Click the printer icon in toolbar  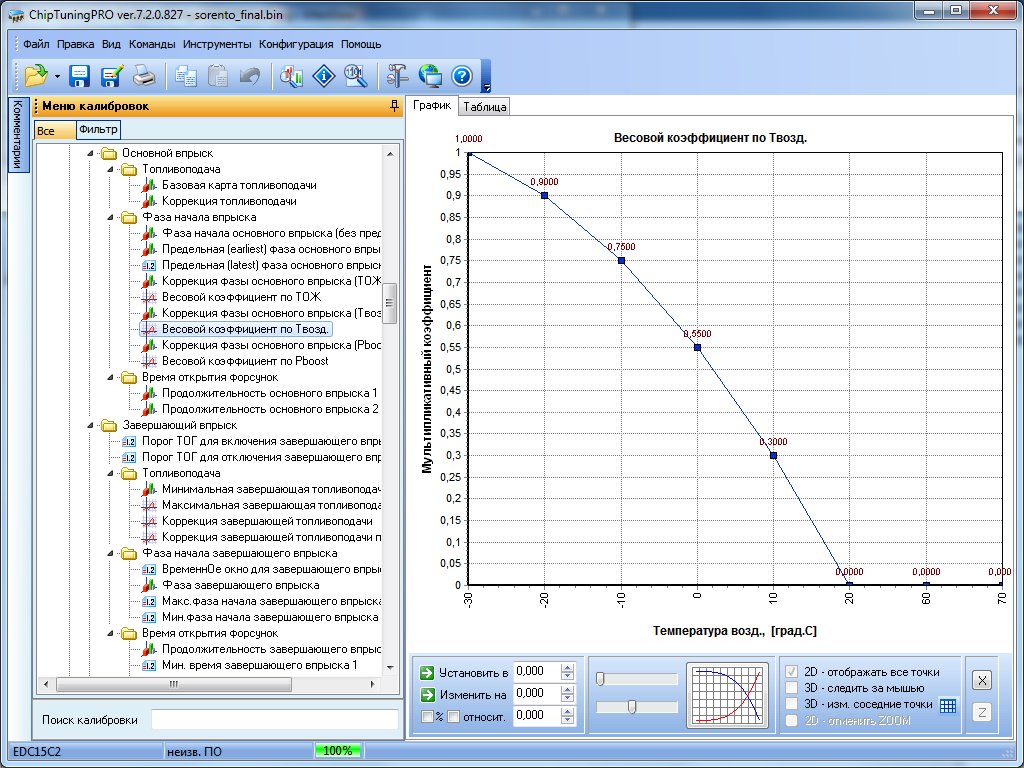coord(145,75)
